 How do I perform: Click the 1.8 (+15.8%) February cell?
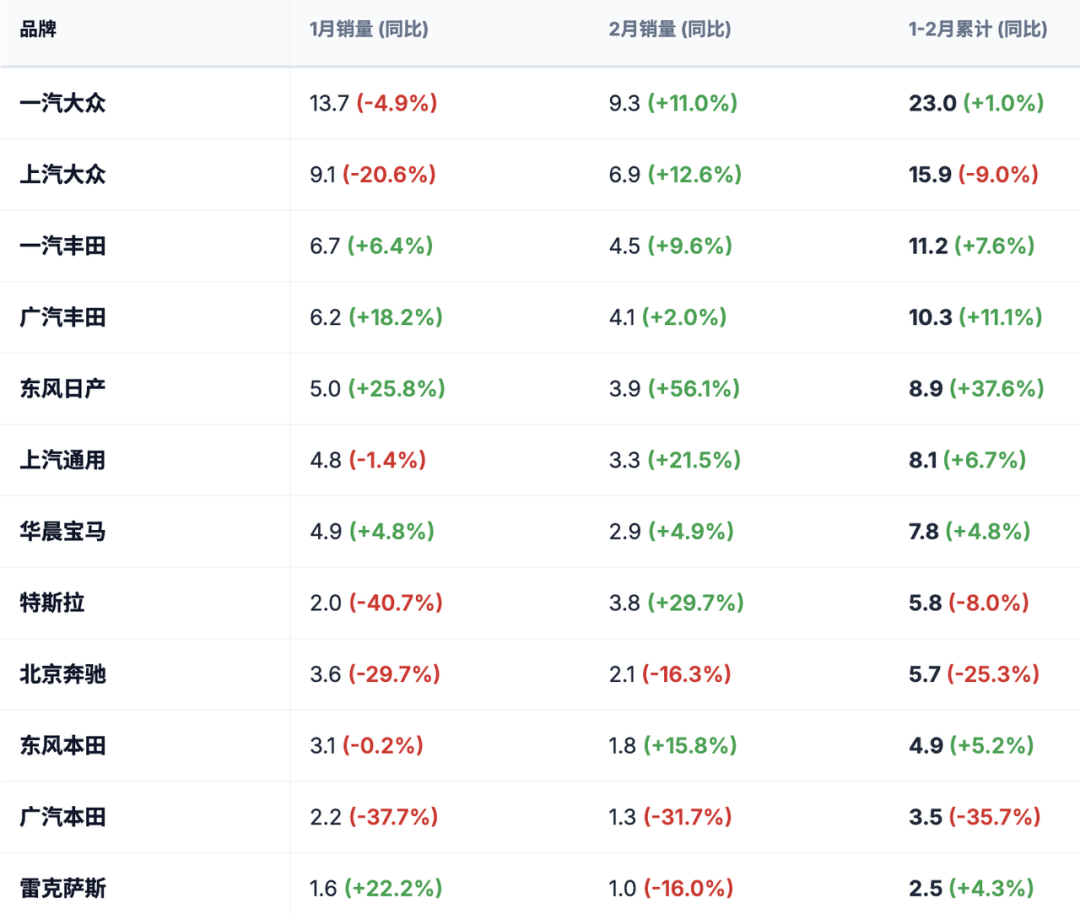(x=673, y=745)
